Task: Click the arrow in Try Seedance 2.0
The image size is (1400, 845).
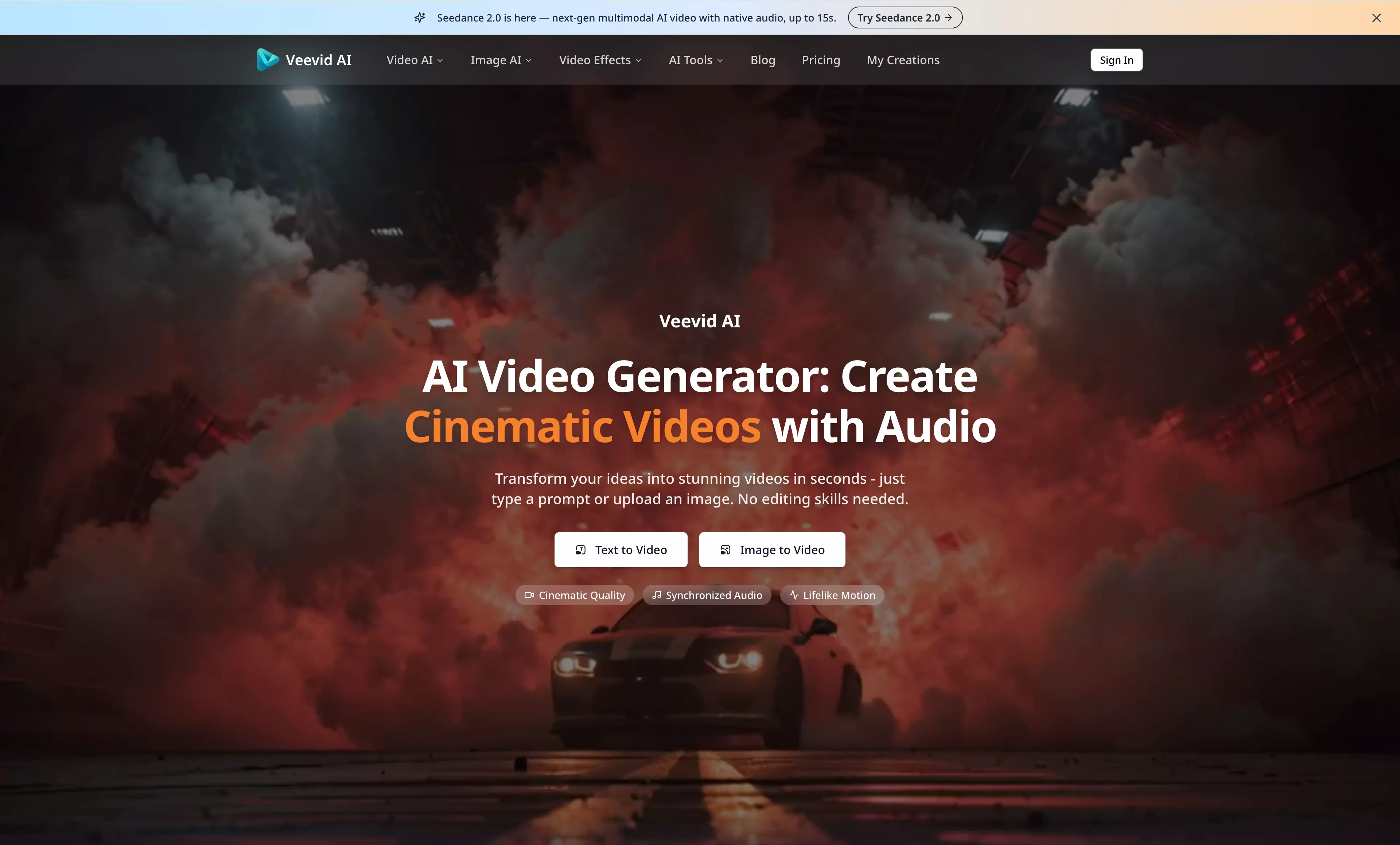Action: coord(948,17)
